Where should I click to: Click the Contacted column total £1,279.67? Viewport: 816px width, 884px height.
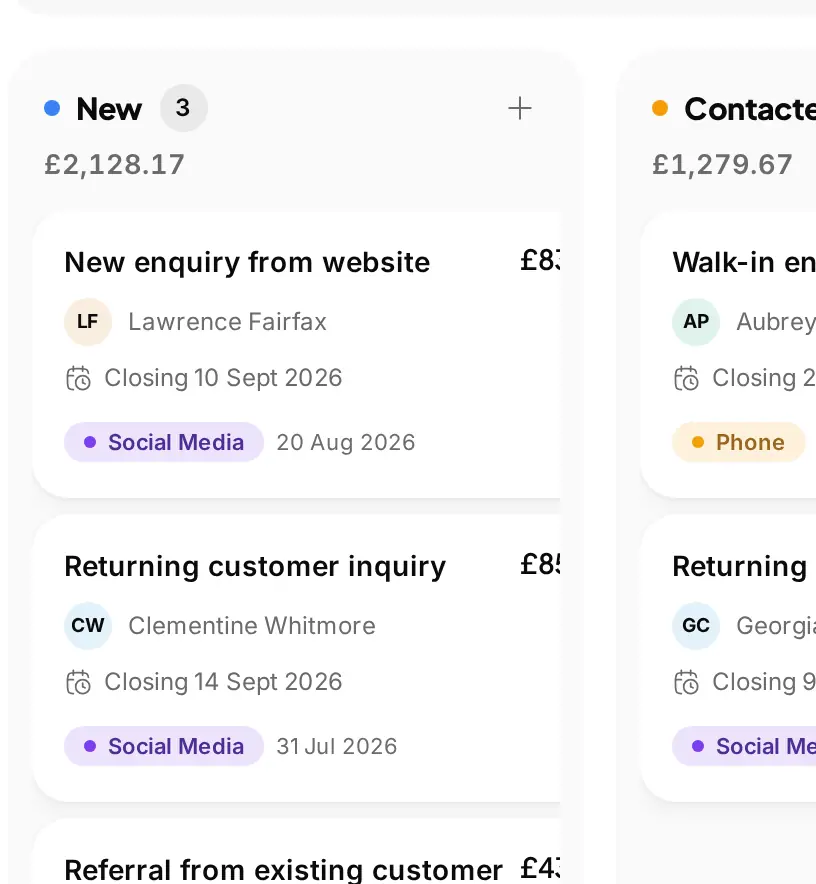722,165
